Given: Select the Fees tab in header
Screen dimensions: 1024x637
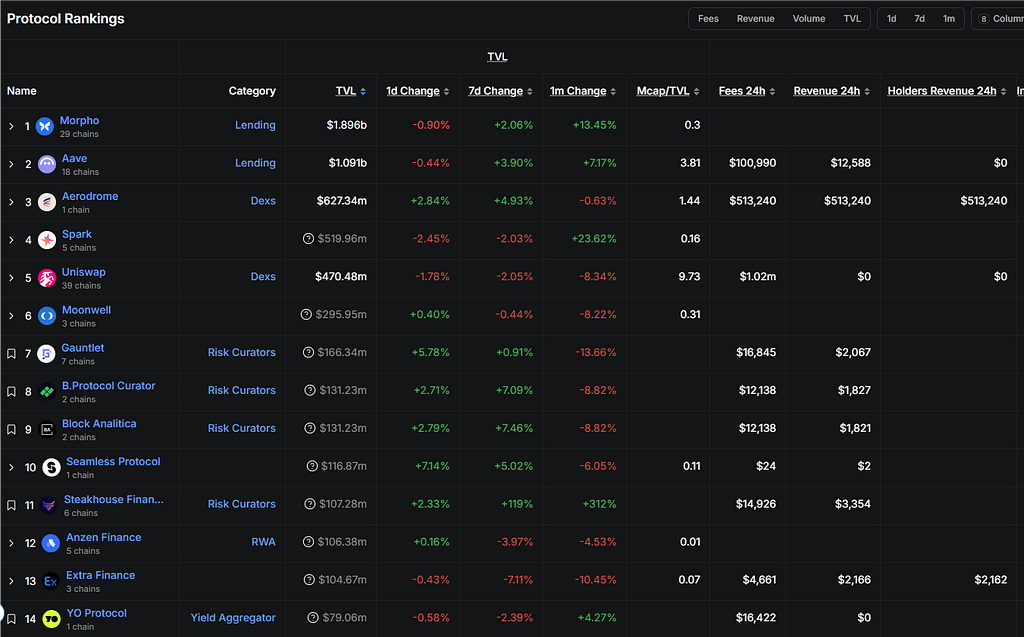Looking at the screenshot, I should point(708,19).
